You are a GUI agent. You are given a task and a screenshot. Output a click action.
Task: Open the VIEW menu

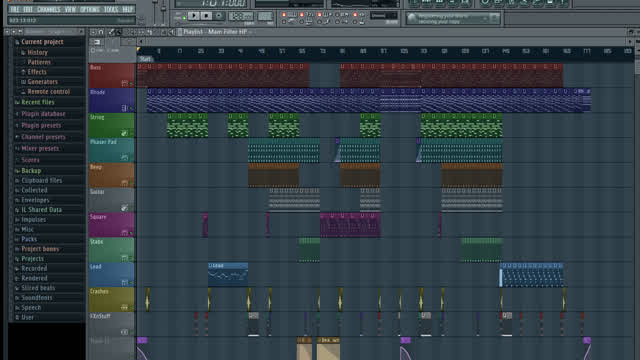pyautogui.click(x=70, y=9)
